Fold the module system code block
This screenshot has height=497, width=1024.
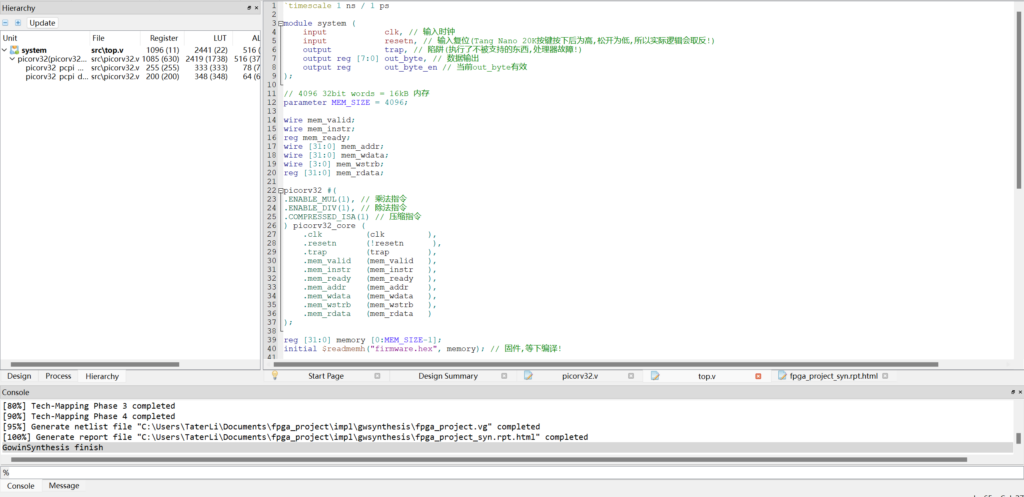coord(281,24)
